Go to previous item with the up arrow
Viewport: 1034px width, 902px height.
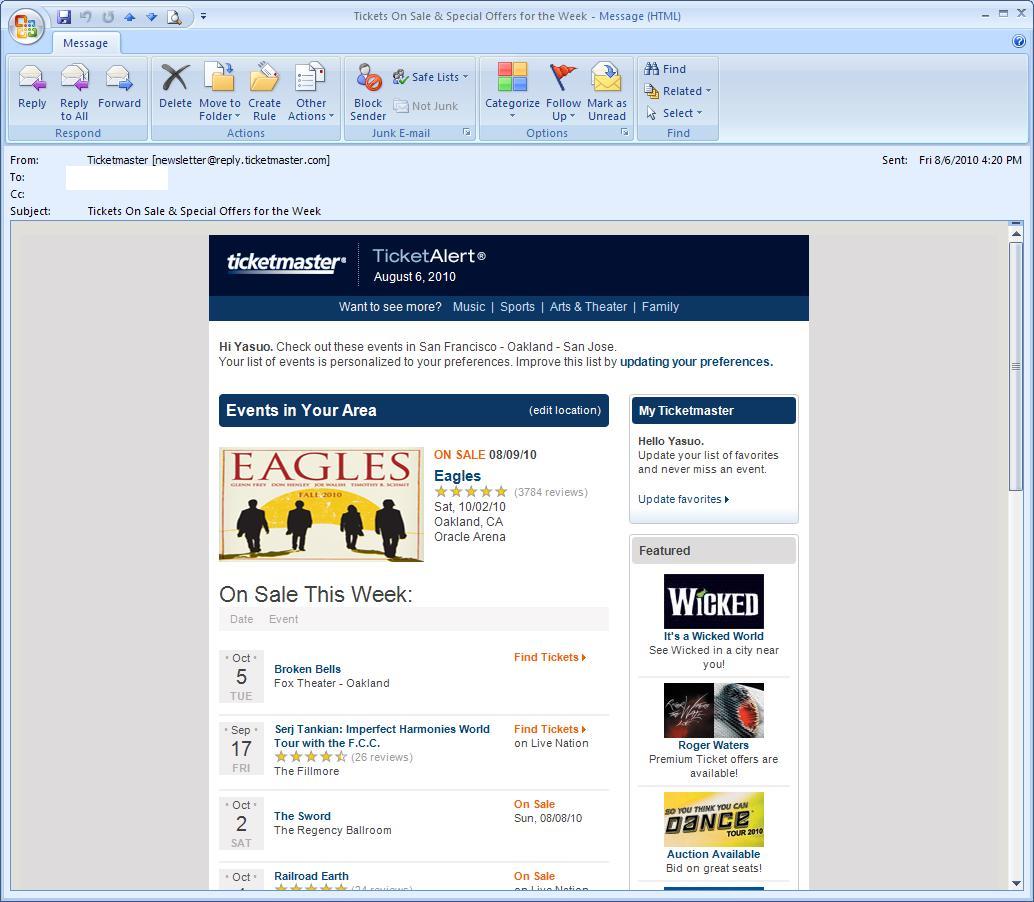pyautogui.click(x=130, y=17)
